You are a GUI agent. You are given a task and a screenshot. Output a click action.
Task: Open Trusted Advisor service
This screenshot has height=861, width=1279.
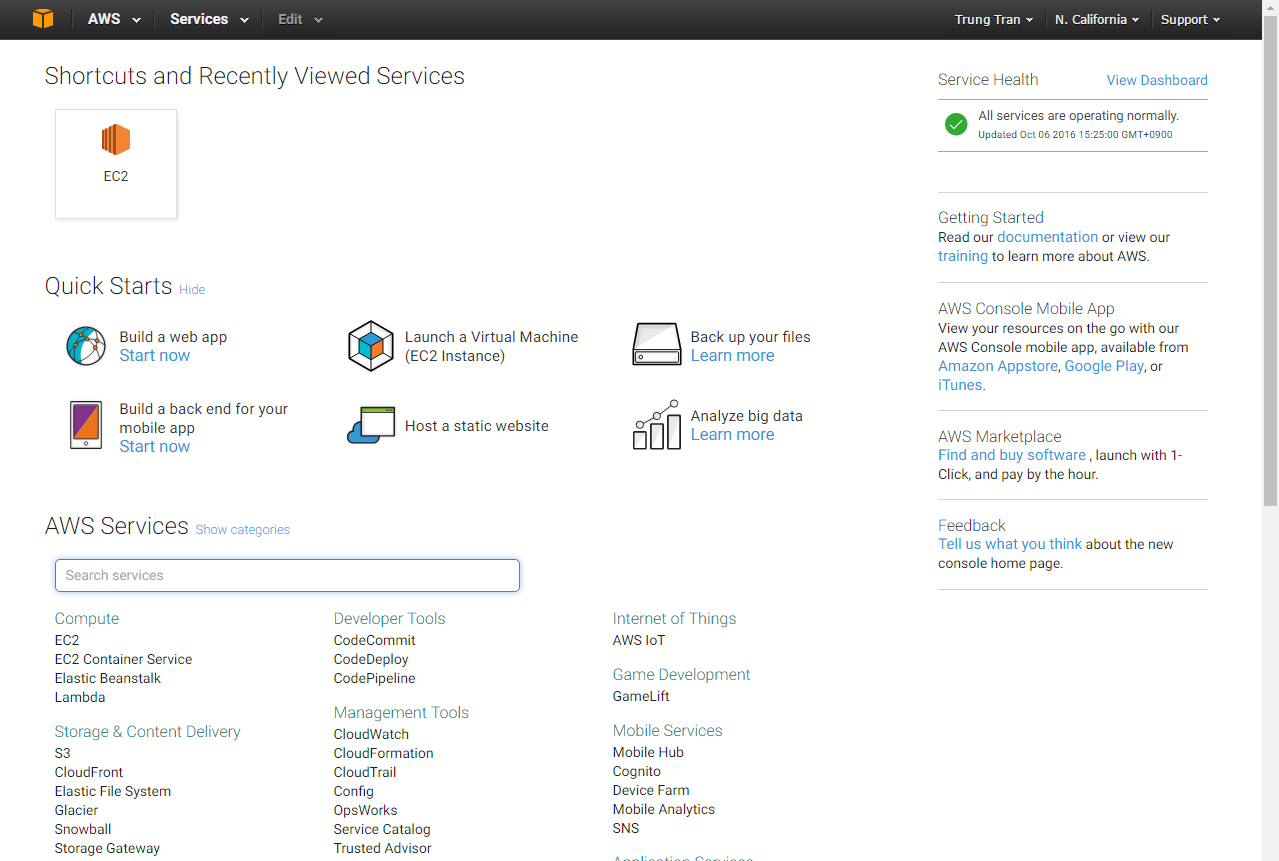383,848
